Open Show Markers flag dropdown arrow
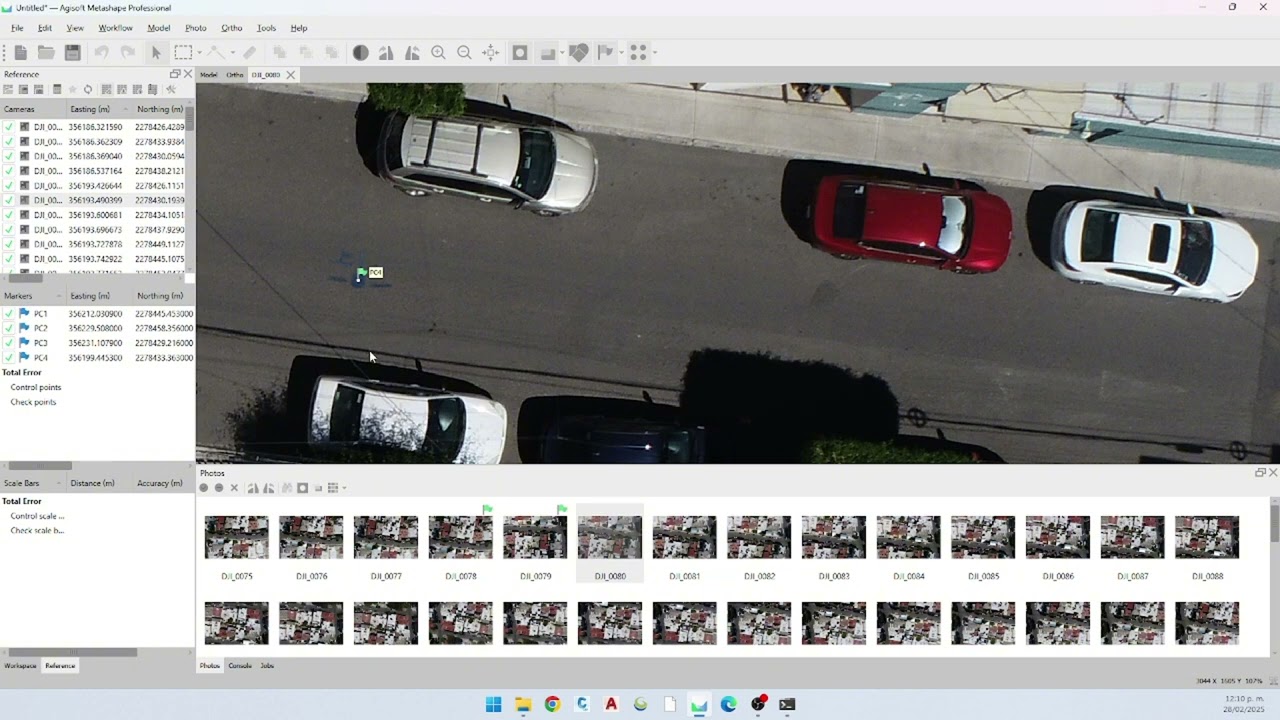This screenshot has height=720, width=1280. (x=621, y=52)
